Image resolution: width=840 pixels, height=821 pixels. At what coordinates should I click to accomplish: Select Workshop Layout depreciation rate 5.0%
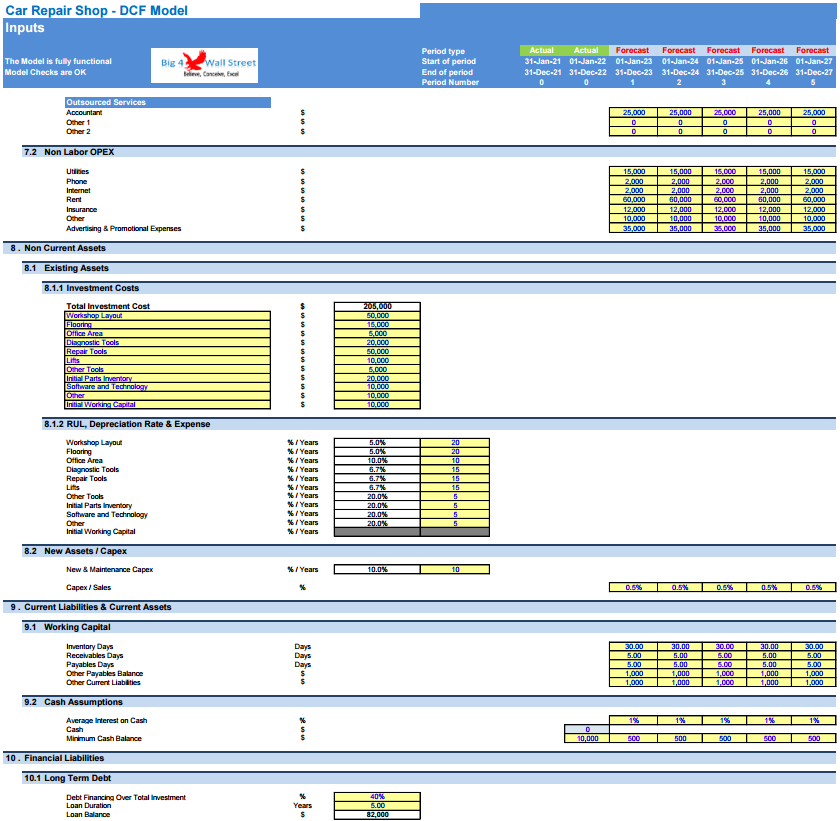tap(377, 442)
